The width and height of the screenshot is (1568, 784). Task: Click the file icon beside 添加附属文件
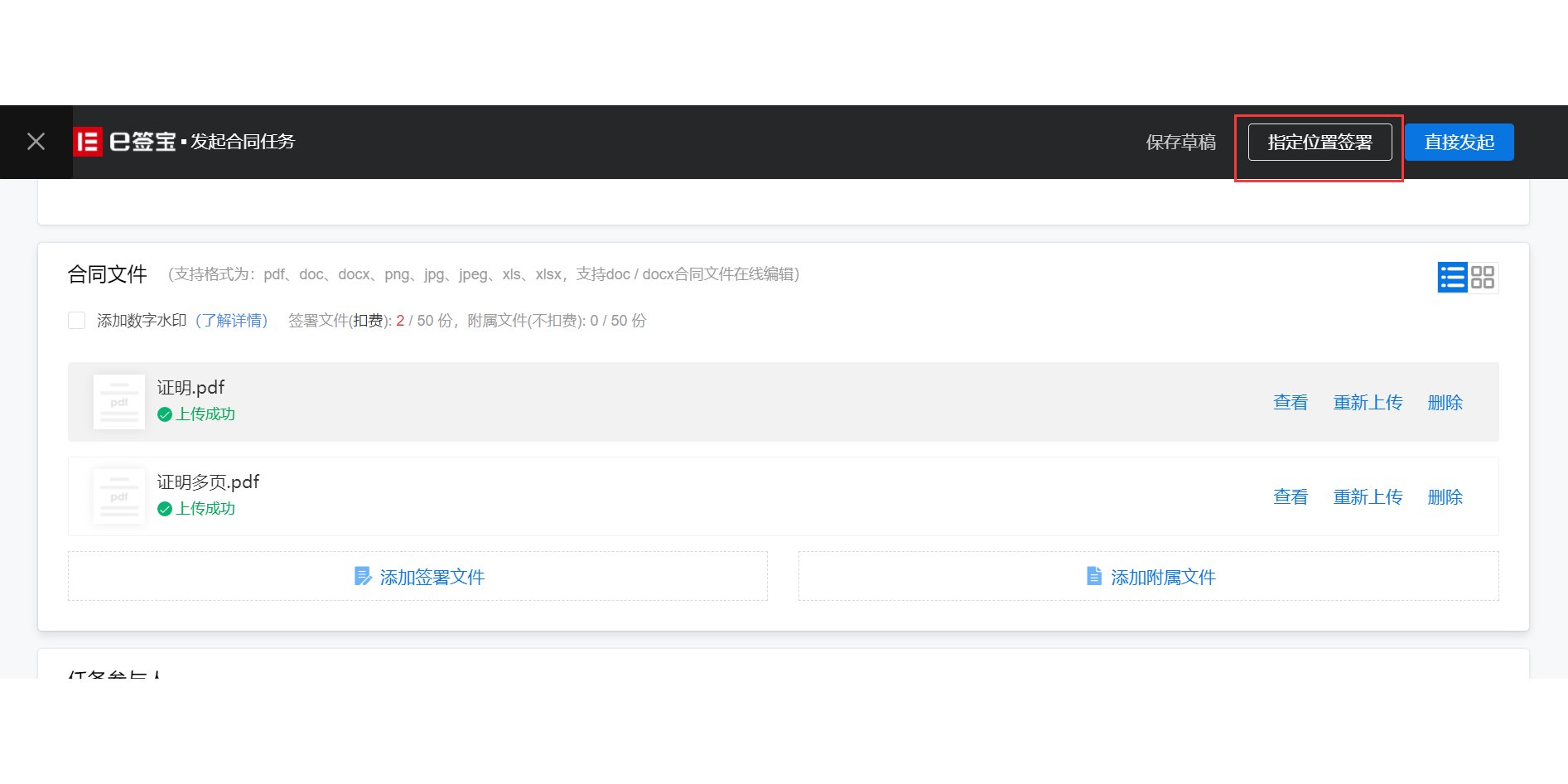[1093, 576]
